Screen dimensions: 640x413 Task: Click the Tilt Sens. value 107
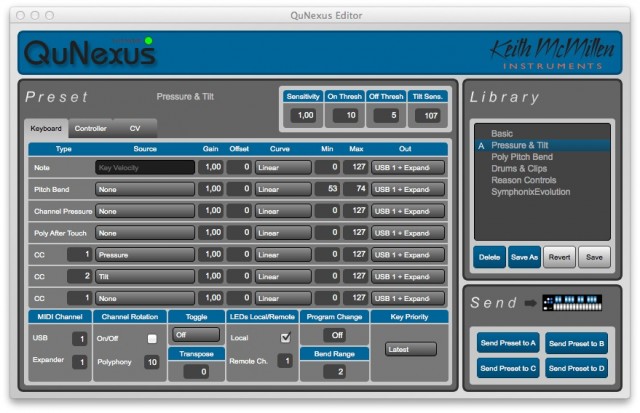428,115
